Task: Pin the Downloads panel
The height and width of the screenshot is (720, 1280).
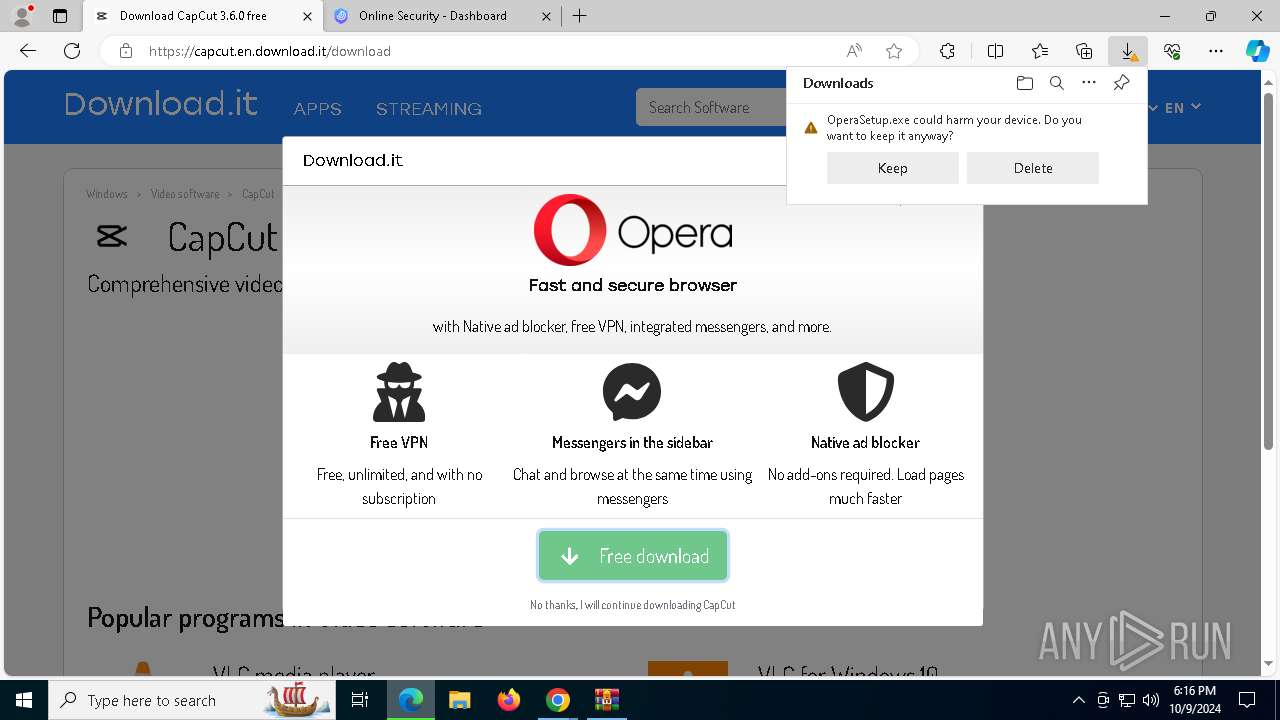Action: pyautogui.click(x=1121, y=83)
